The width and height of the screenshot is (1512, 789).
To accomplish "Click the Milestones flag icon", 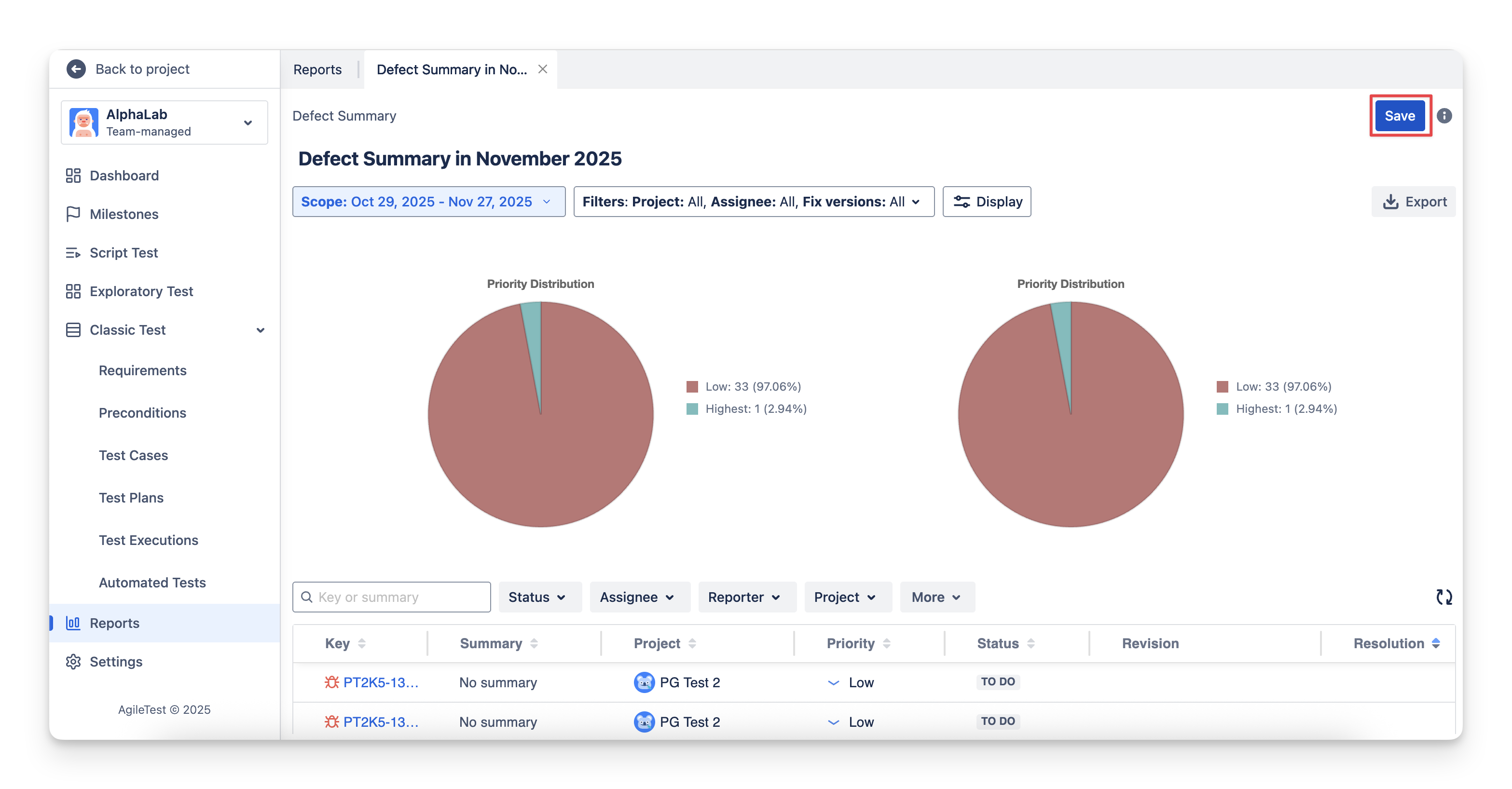I will tap(73, 214).
